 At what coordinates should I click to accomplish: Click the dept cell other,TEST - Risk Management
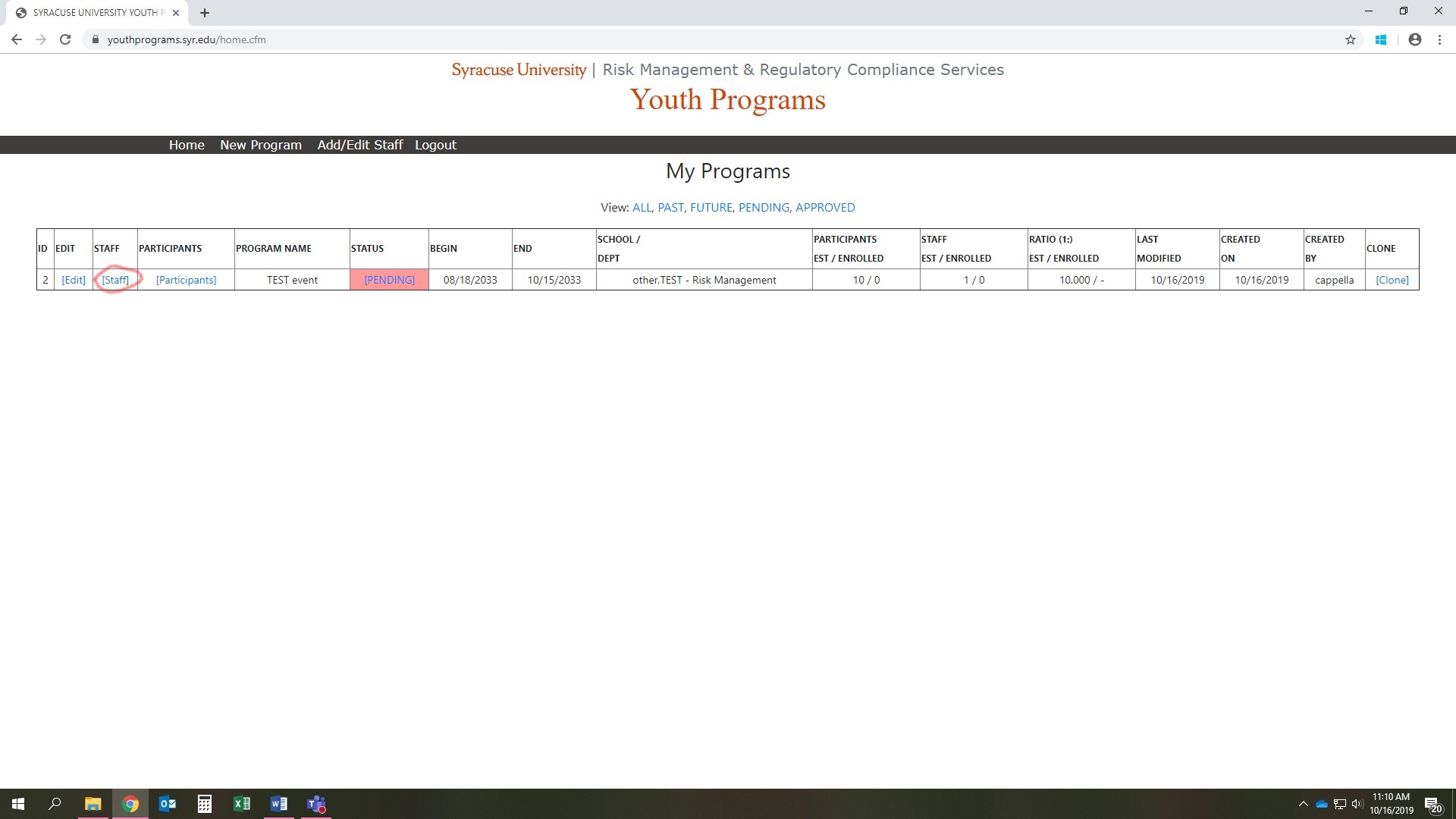pyautogui.click(x=704, y=280)
